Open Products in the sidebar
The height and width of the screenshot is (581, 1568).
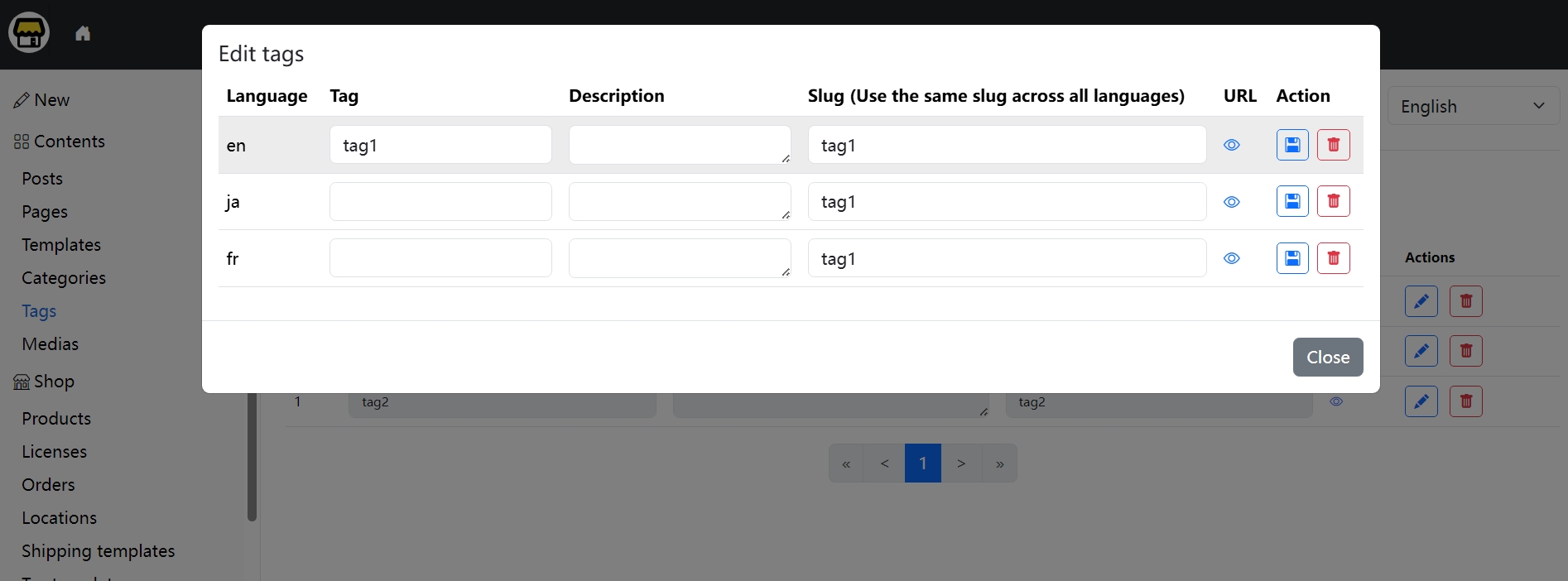click(x=56, y=419)
